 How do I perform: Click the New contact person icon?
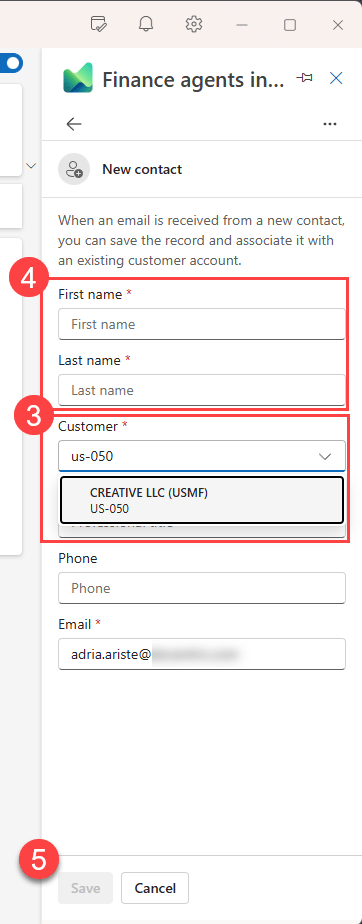click(x=74, y=170)
